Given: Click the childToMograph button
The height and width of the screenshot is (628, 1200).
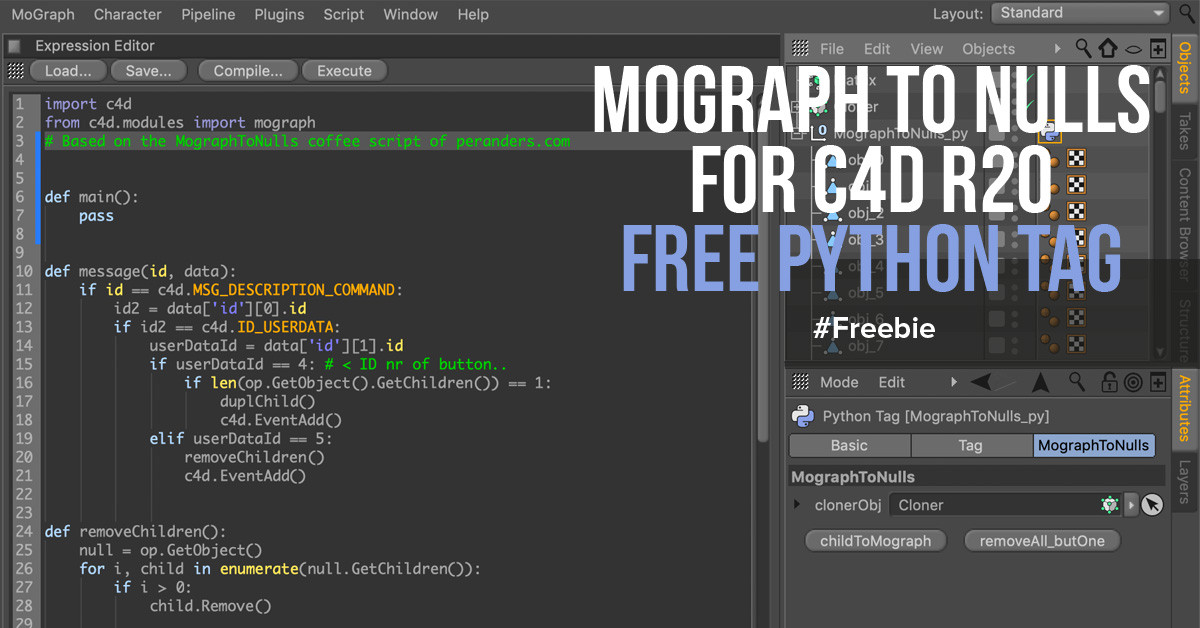Looking at the screenshot, I should pos(876,541).
